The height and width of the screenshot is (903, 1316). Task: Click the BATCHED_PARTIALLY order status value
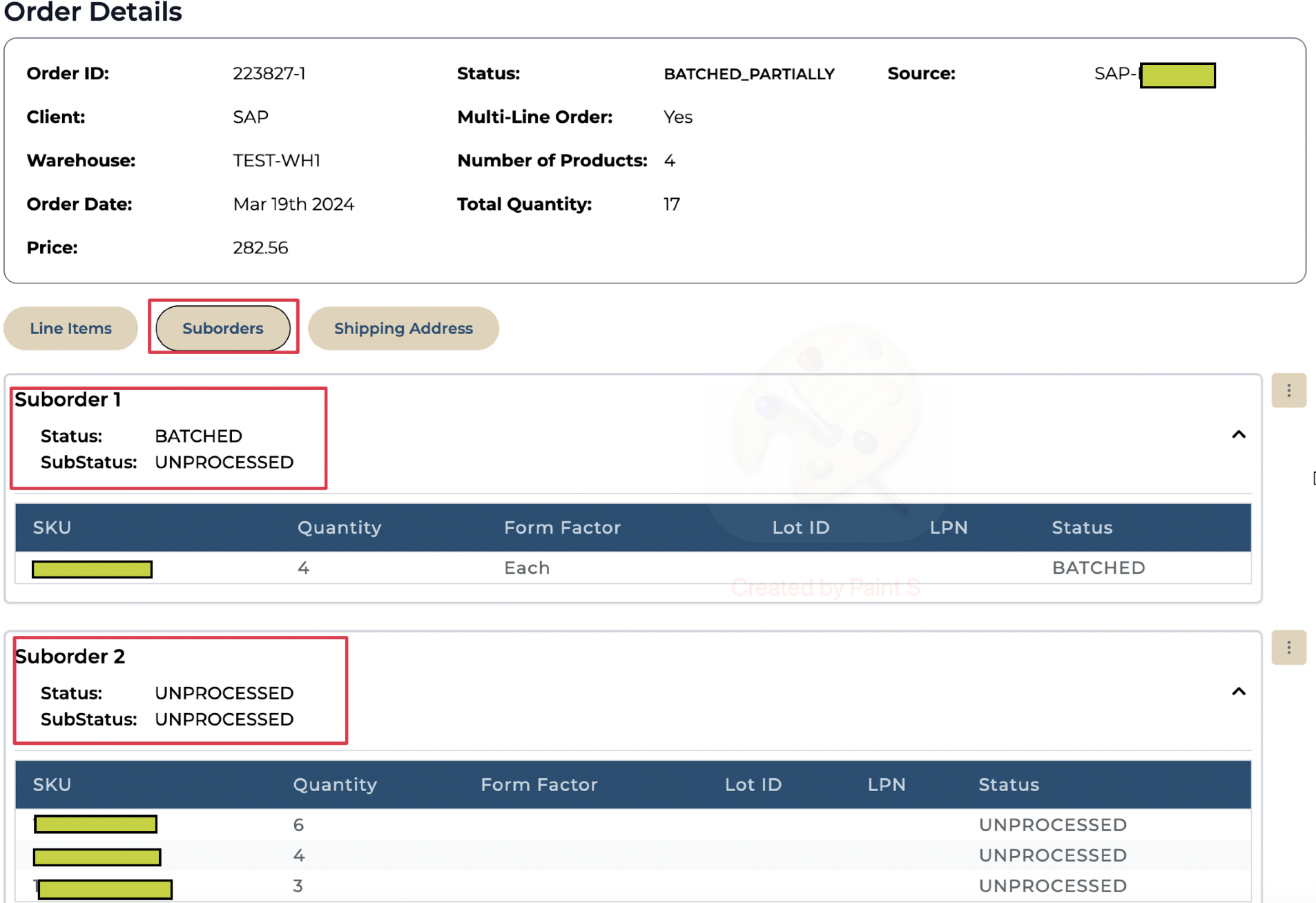tap(749, 74)
